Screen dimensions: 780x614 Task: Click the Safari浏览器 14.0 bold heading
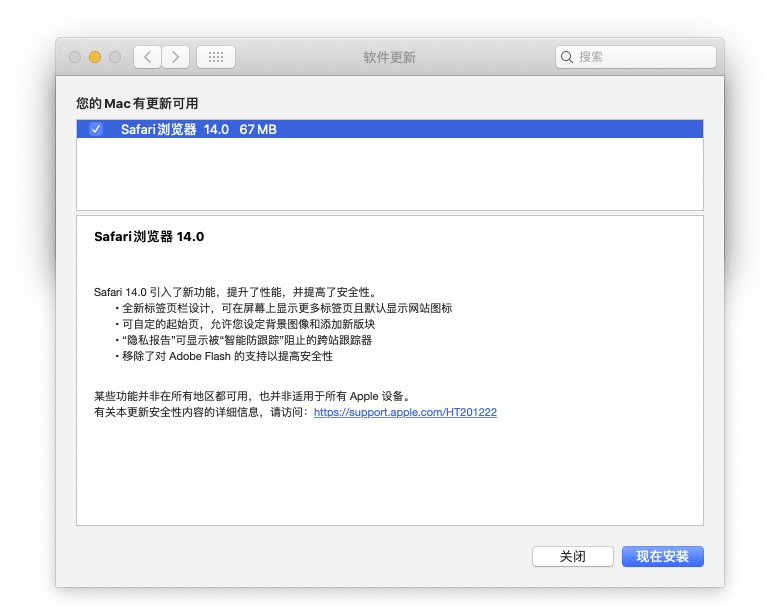(x=149, y=236)
